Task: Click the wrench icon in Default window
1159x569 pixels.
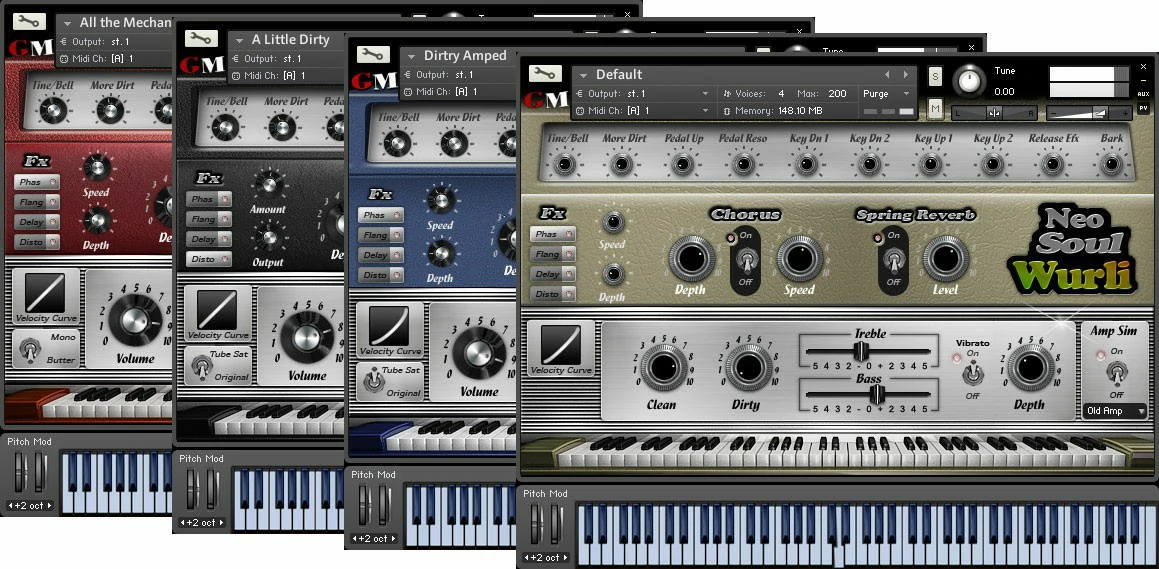Action: (545, 73)
